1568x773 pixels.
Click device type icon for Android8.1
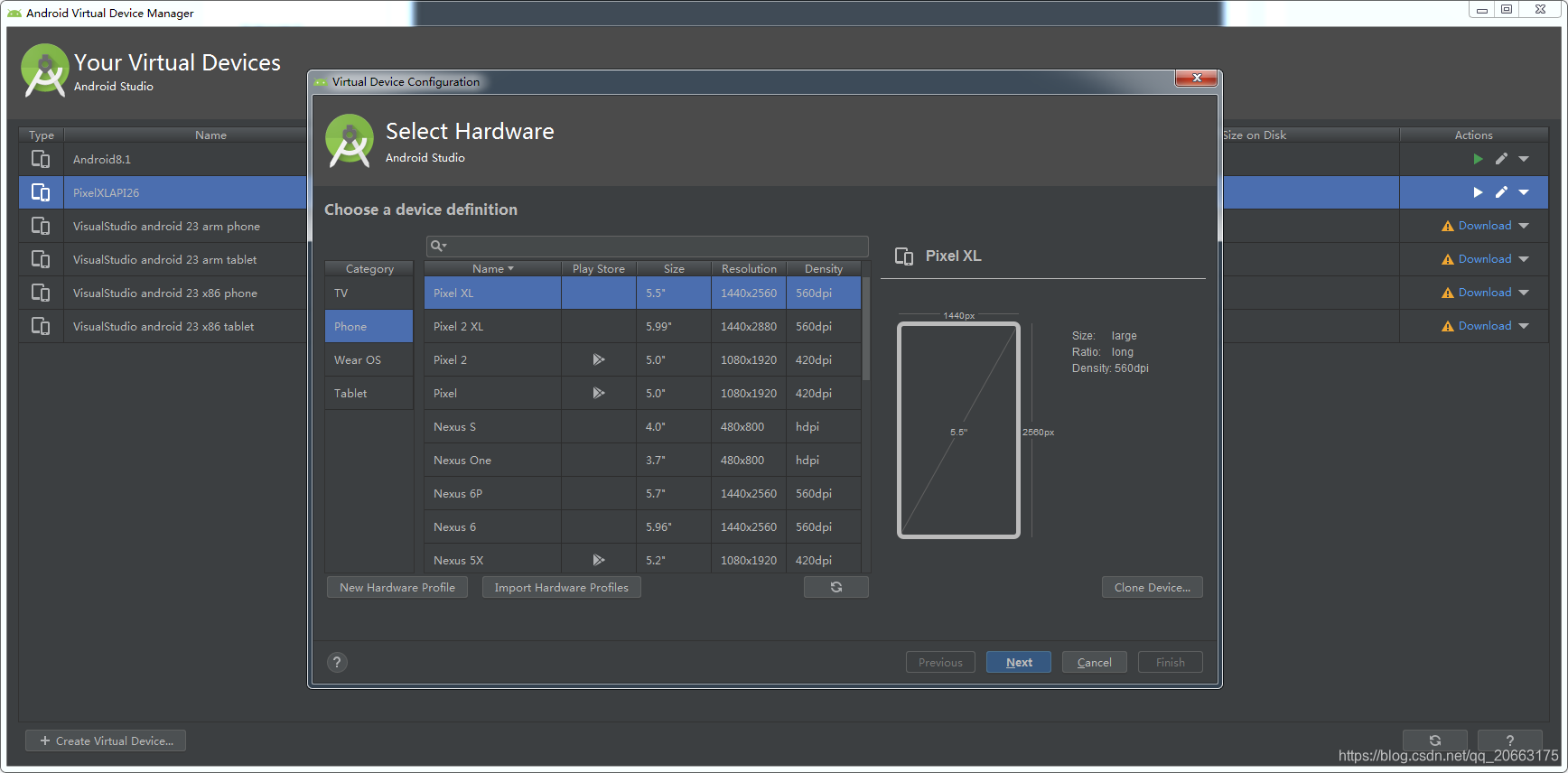[41, 159]
